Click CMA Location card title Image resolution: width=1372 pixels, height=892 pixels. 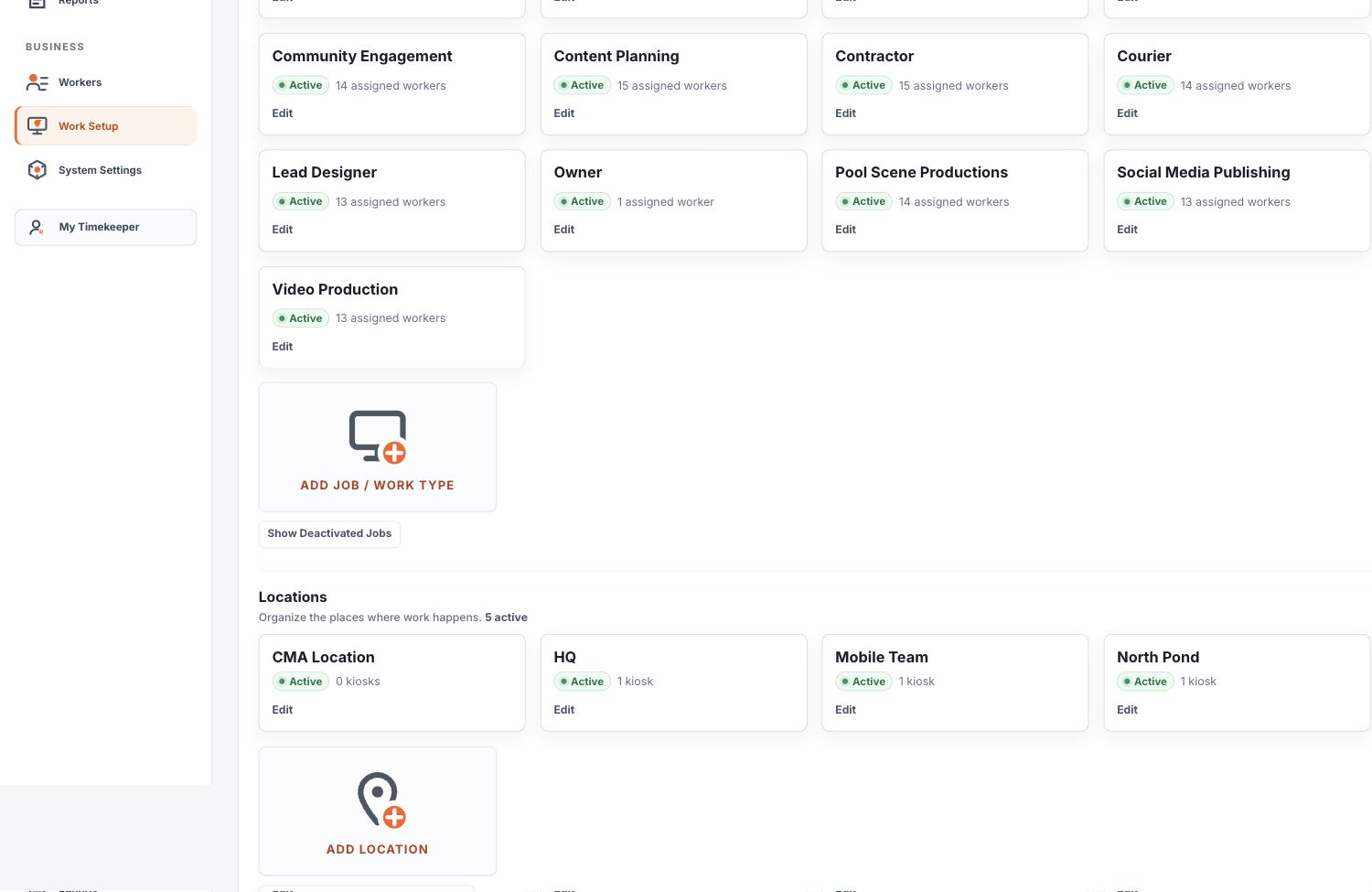point(324,658)
